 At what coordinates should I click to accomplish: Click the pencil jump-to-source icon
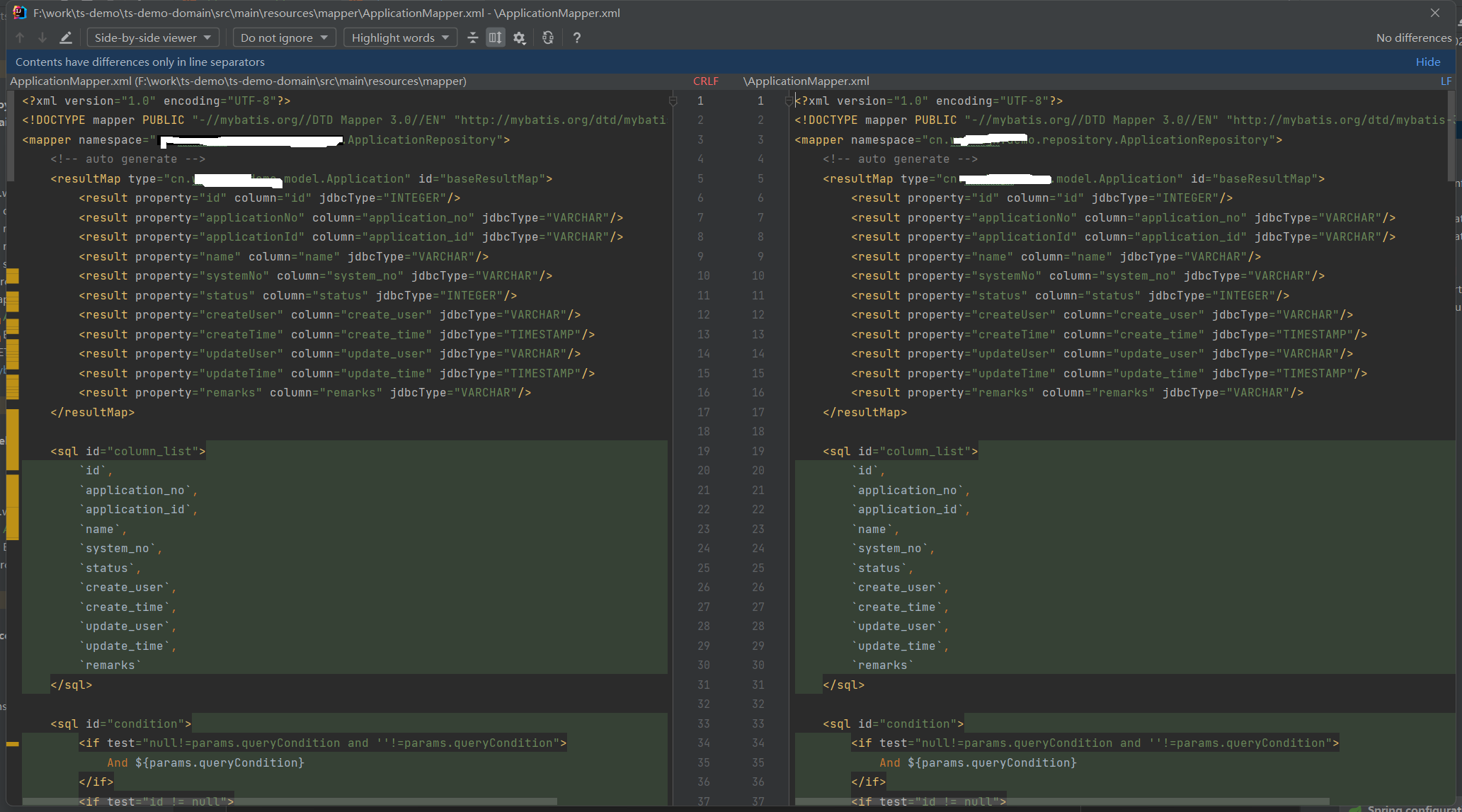pos(66,38)
